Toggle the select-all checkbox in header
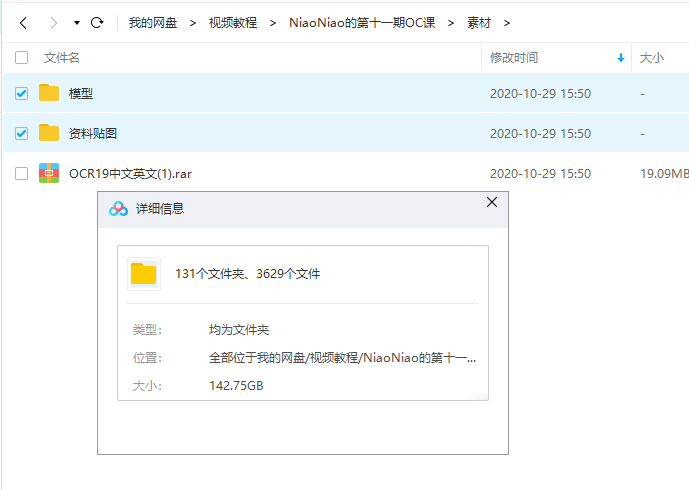 click(x=22, y=58)
